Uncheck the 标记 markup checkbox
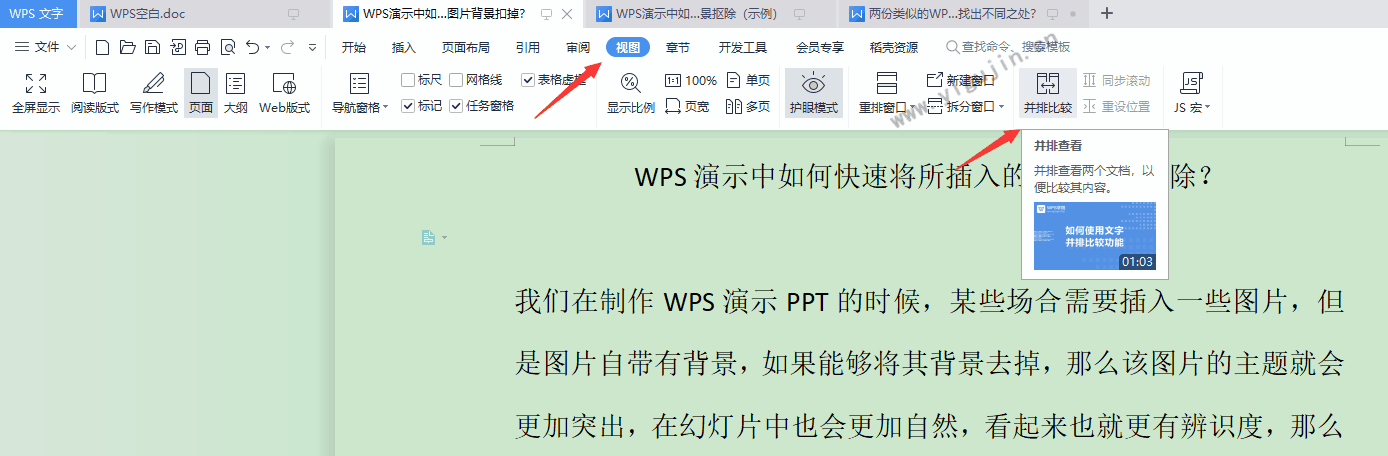 click(x=408, y=105)
